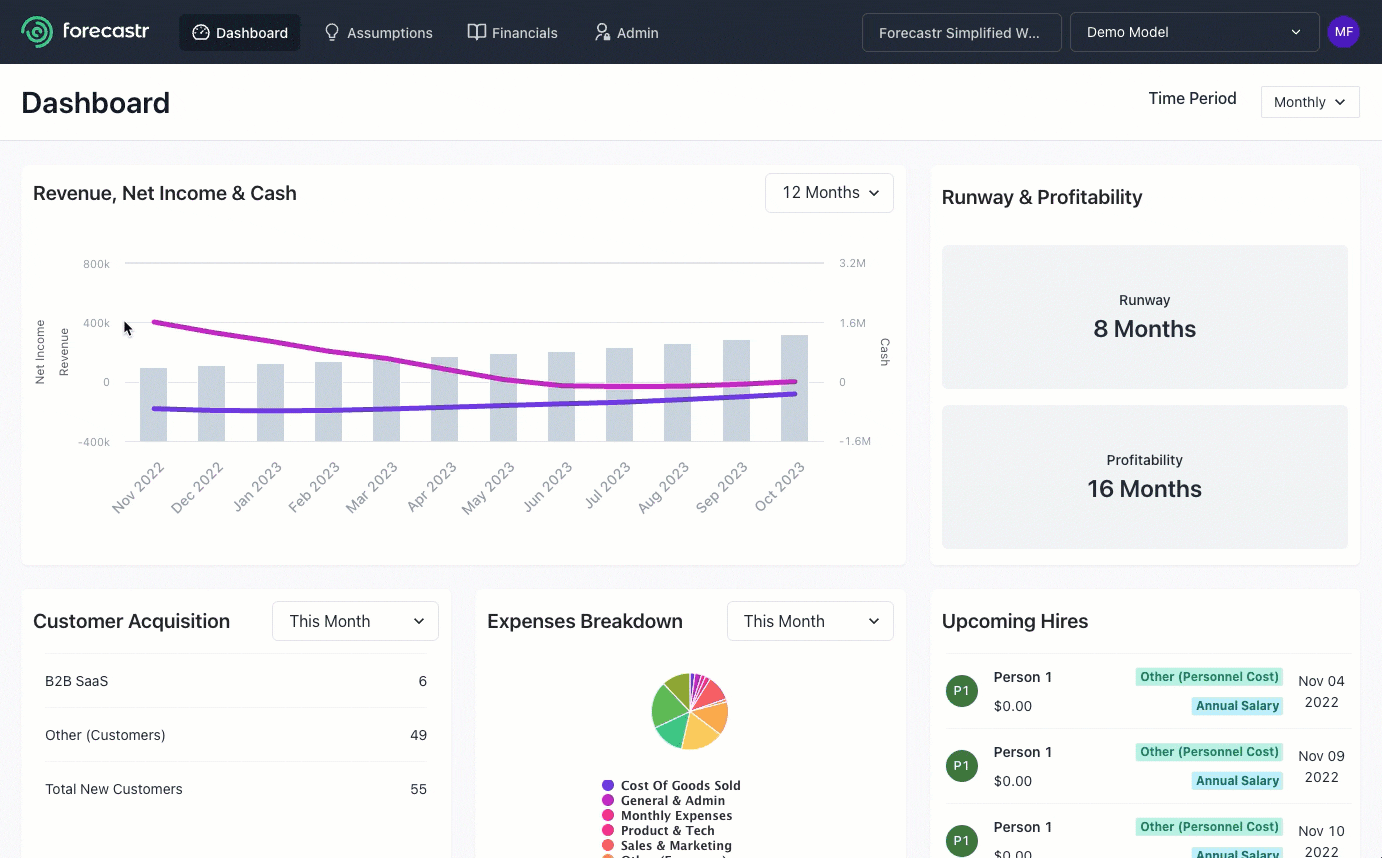This screenshot has height=858, width=1382.
Task: Open the Dashboard tab
Action: 240,32
